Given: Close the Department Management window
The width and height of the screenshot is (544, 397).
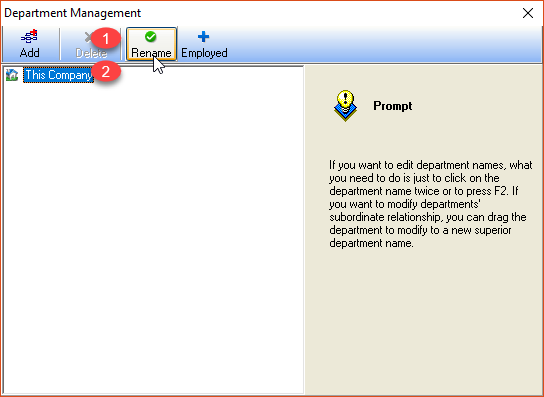Looking at the screenshot, I should tap(528, 13).
